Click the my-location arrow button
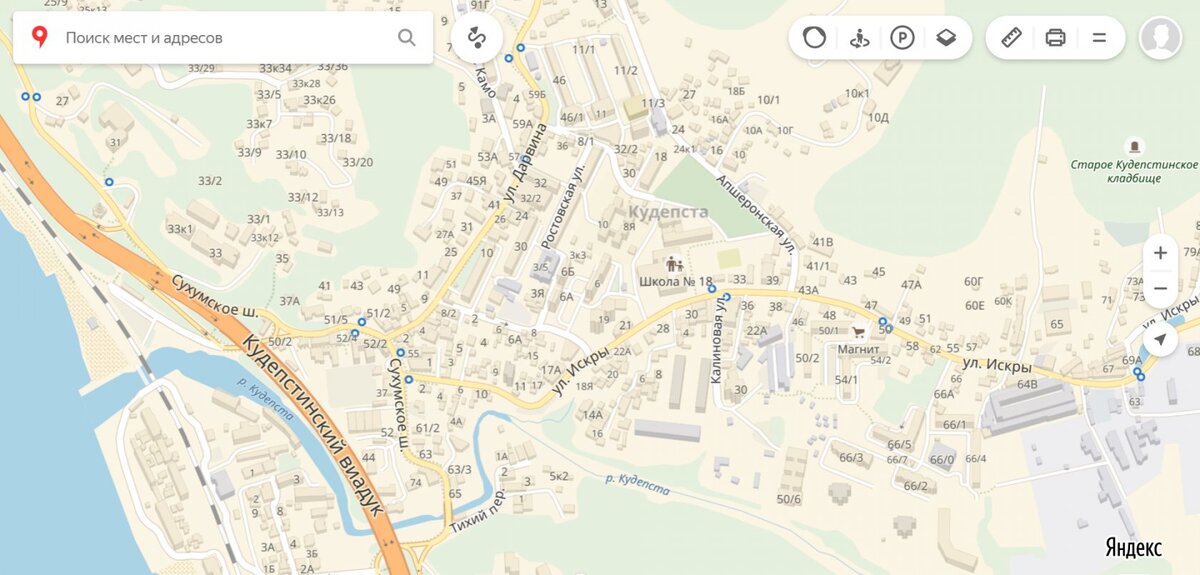 click(x=1160, y=340)
